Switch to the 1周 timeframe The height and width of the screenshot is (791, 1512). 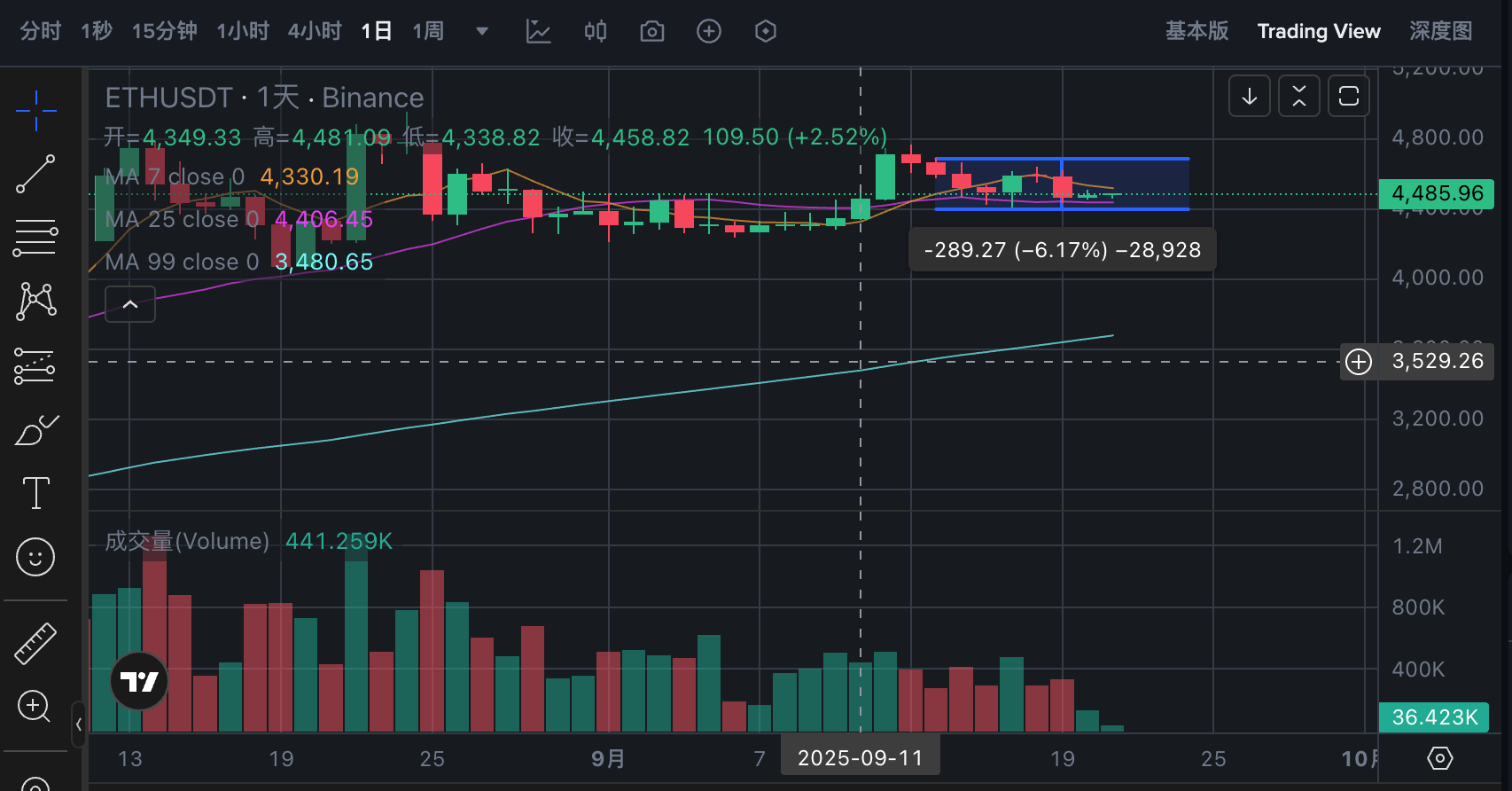(428, 32)
